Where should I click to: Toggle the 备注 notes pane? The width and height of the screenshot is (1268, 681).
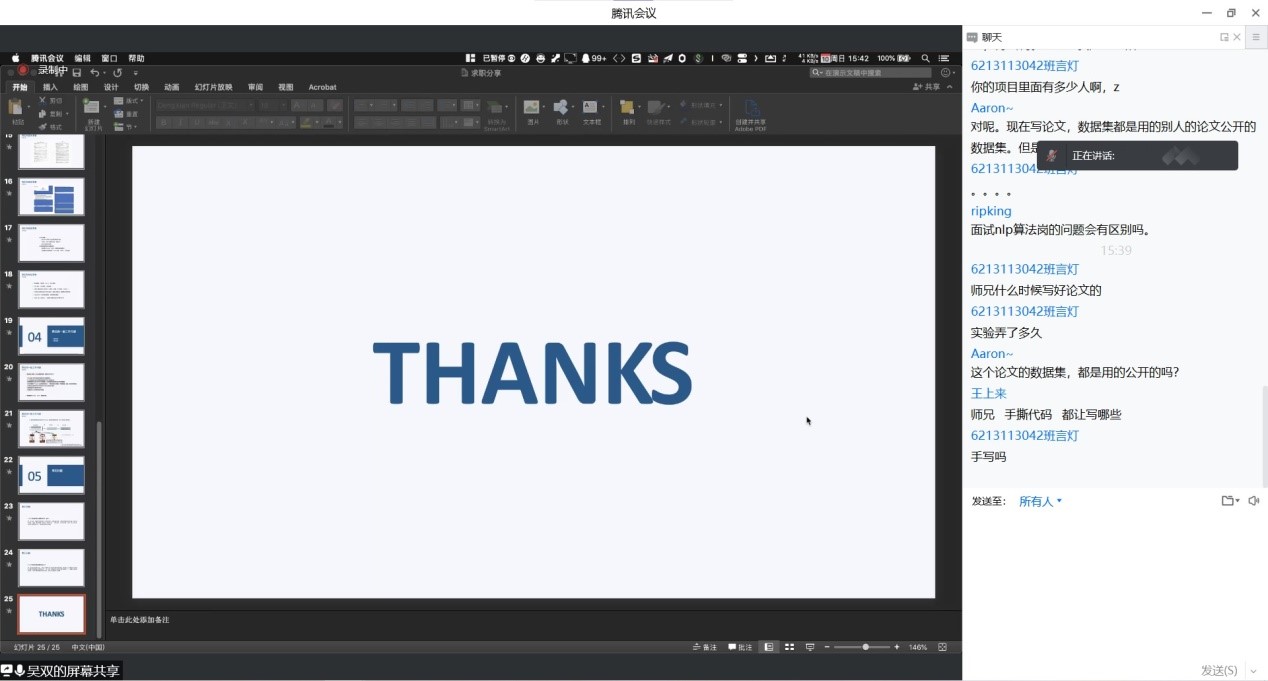[705, 647]
